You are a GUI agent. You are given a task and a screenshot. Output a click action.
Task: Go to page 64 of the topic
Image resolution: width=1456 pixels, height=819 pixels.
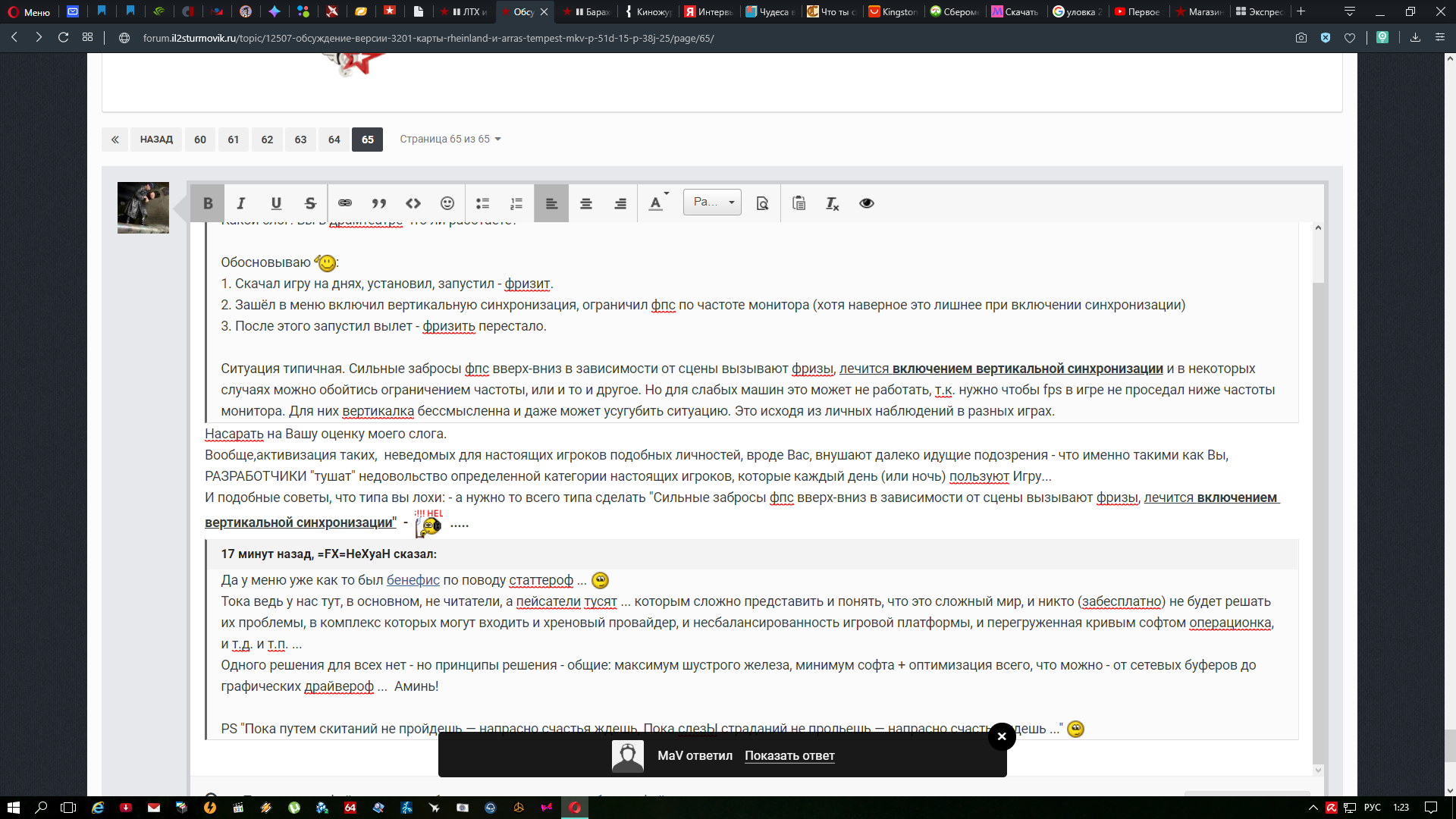pos(334,140)
